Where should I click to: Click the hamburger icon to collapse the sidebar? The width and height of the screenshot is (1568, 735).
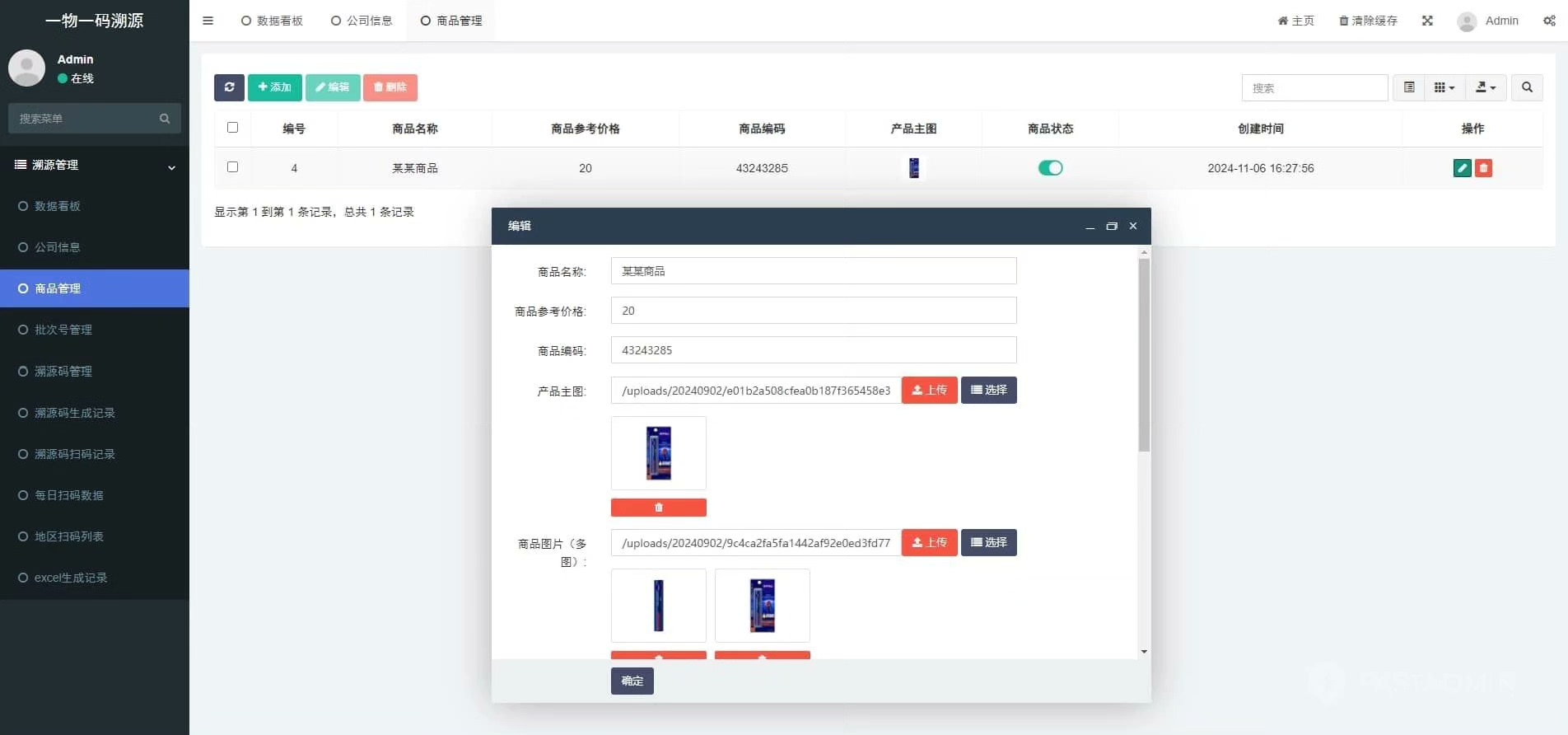(208, 21)
